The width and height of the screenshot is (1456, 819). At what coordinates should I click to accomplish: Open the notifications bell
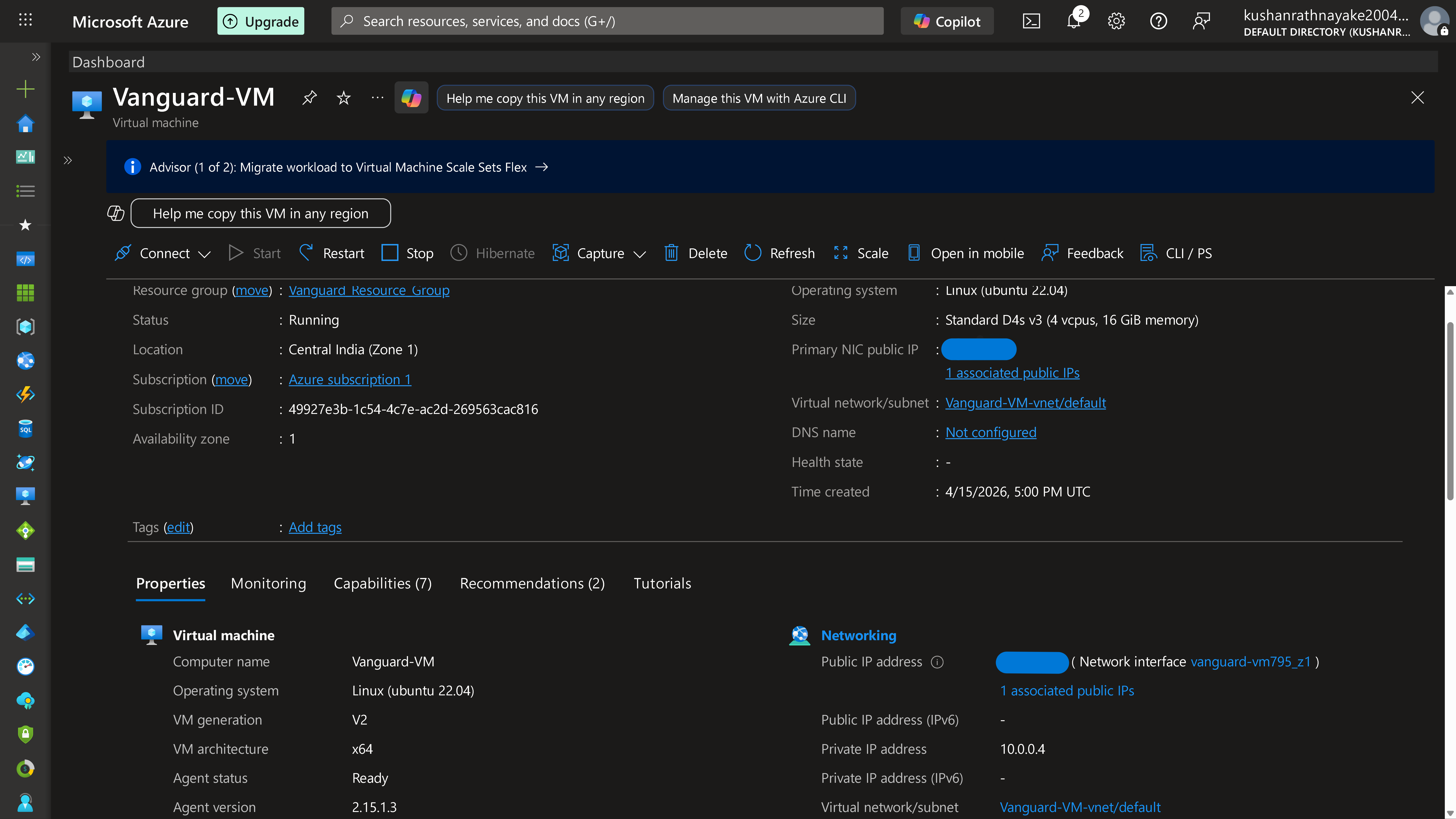click(1073, 21)
